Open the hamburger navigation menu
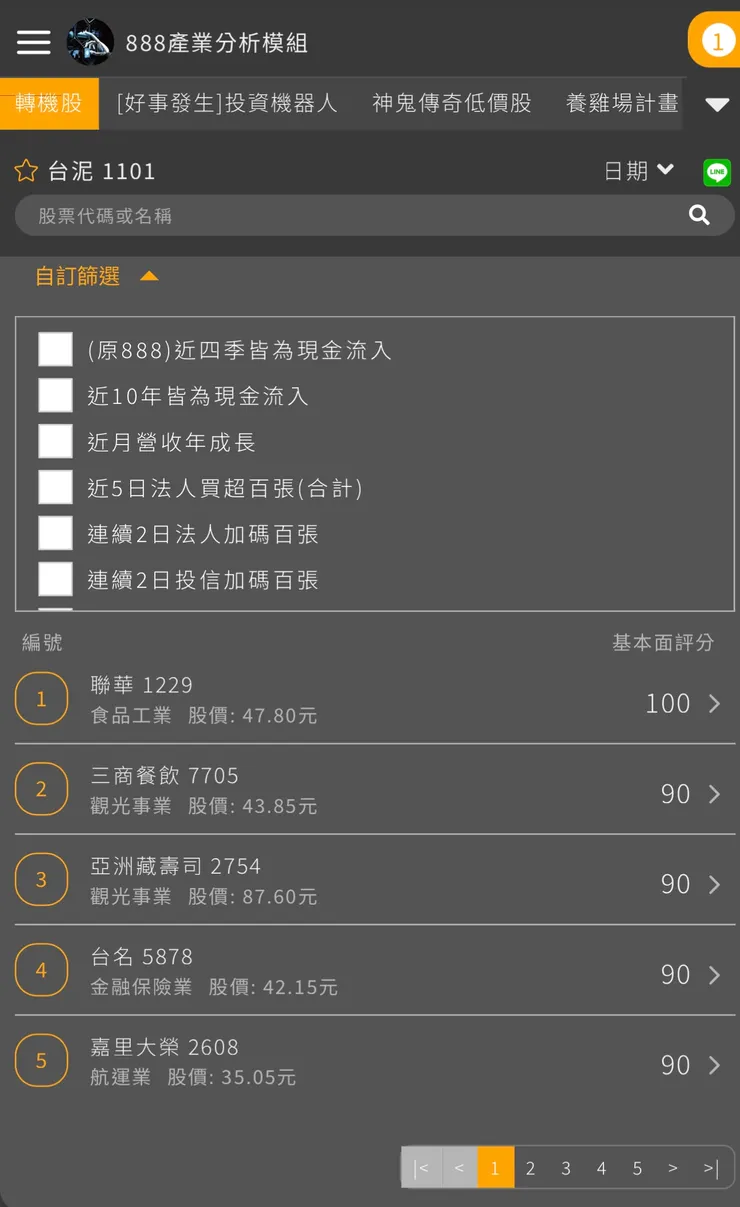The height and width of the screenshot is (1207, 740). click(33, 42)
